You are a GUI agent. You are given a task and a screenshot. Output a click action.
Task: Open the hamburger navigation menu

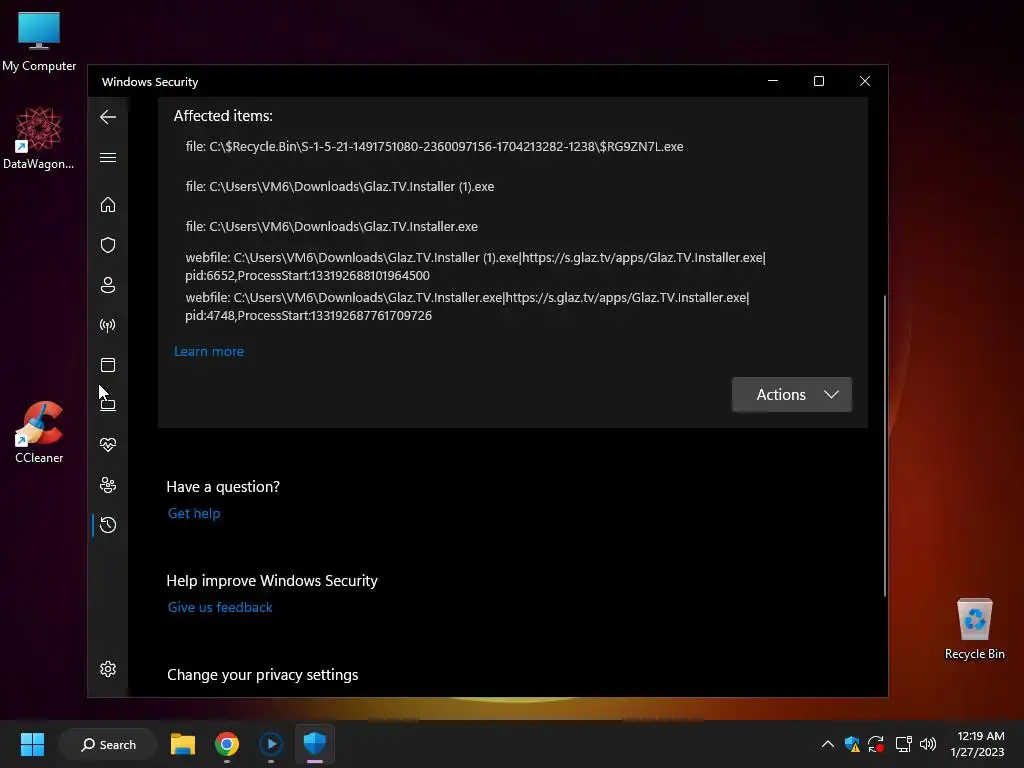click(x=108, y=157)
